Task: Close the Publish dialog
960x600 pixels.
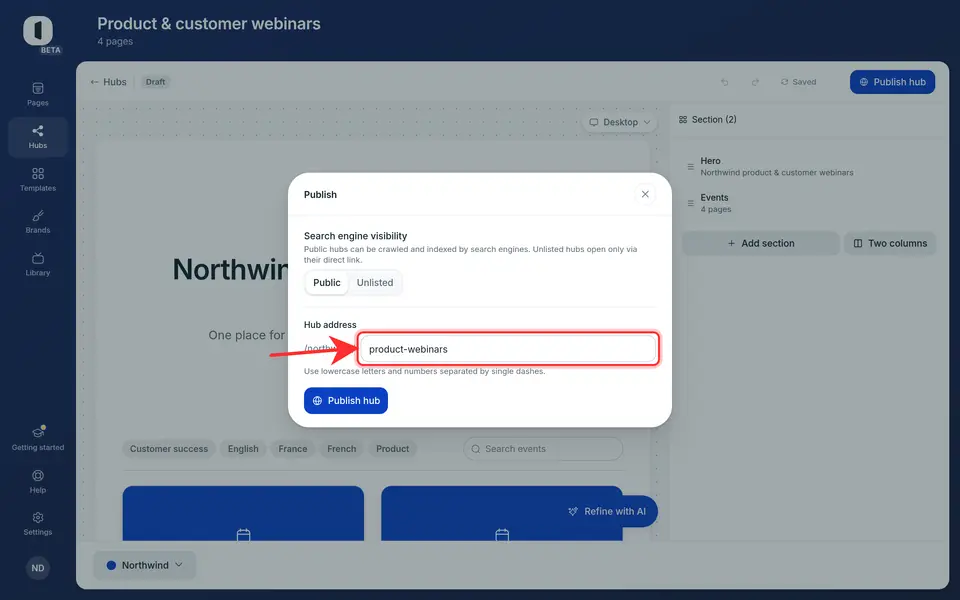Action: (645, 194)
